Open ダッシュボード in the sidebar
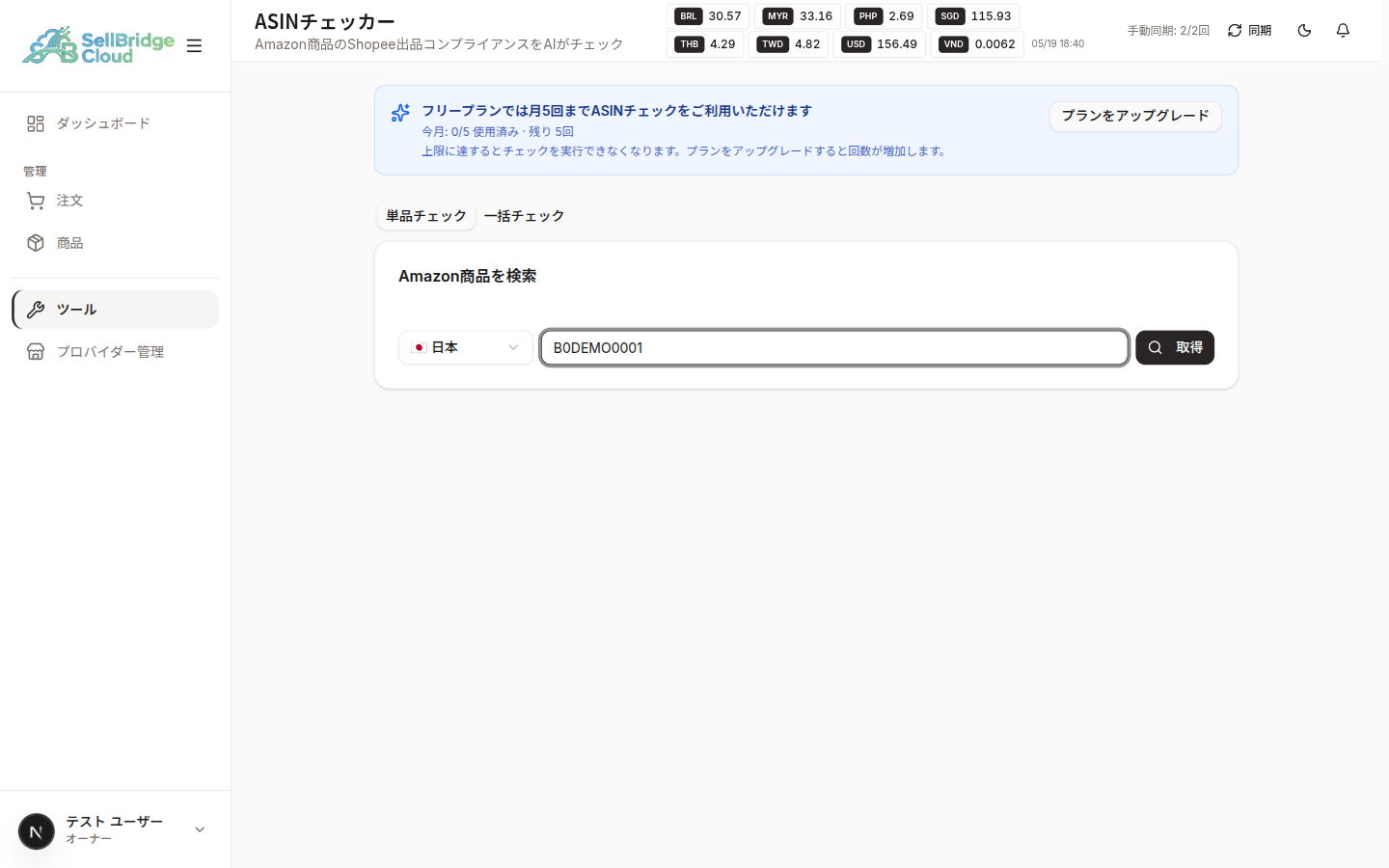1389x868 pixels. click(x=115, y=123)
